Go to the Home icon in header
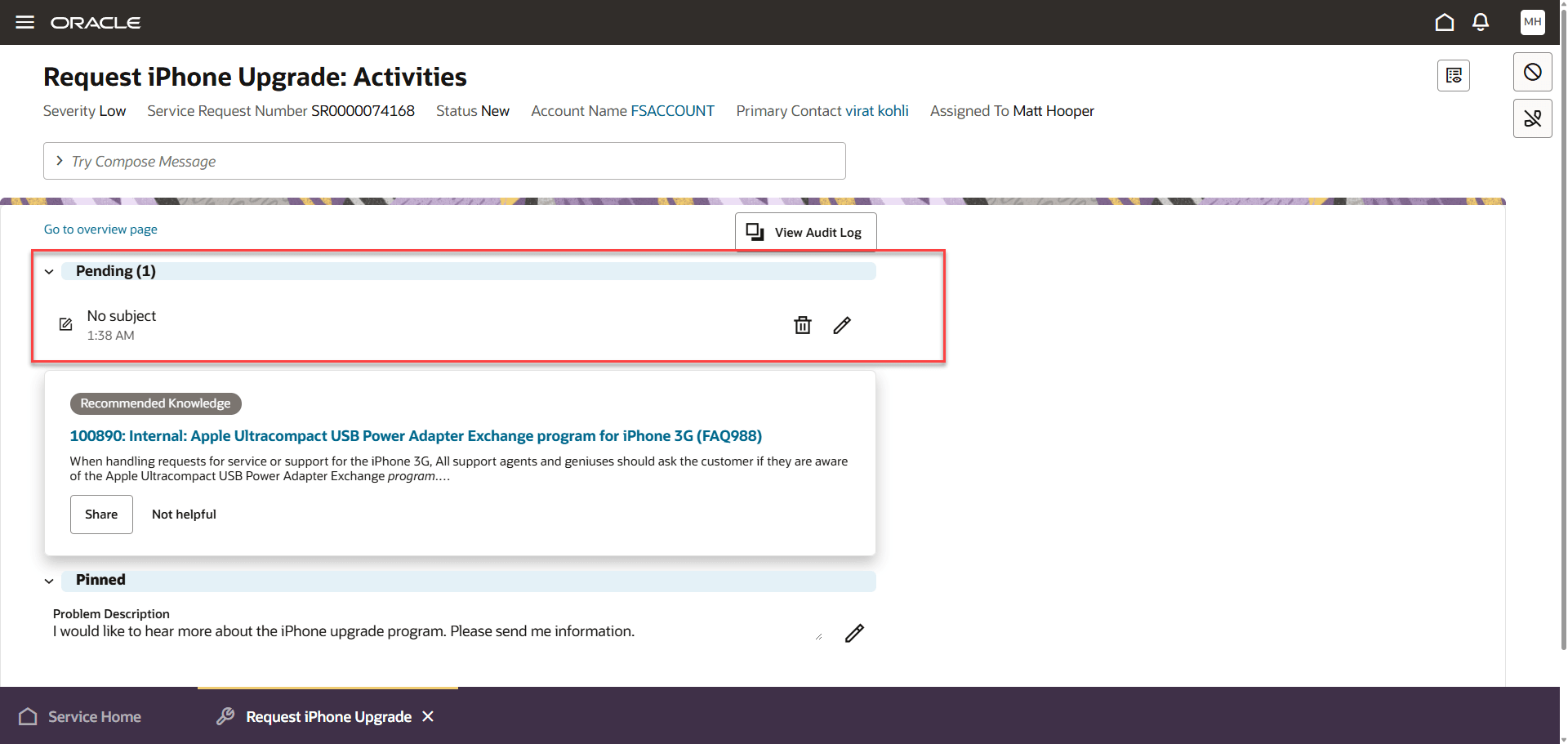Viewport: 1568px width, 744px height. (x=1445, y=22)
